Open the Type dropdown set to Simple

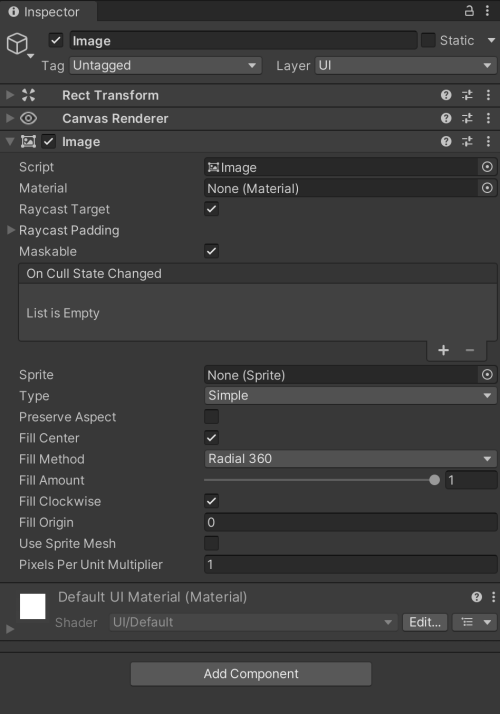click(x=350, y=396)
